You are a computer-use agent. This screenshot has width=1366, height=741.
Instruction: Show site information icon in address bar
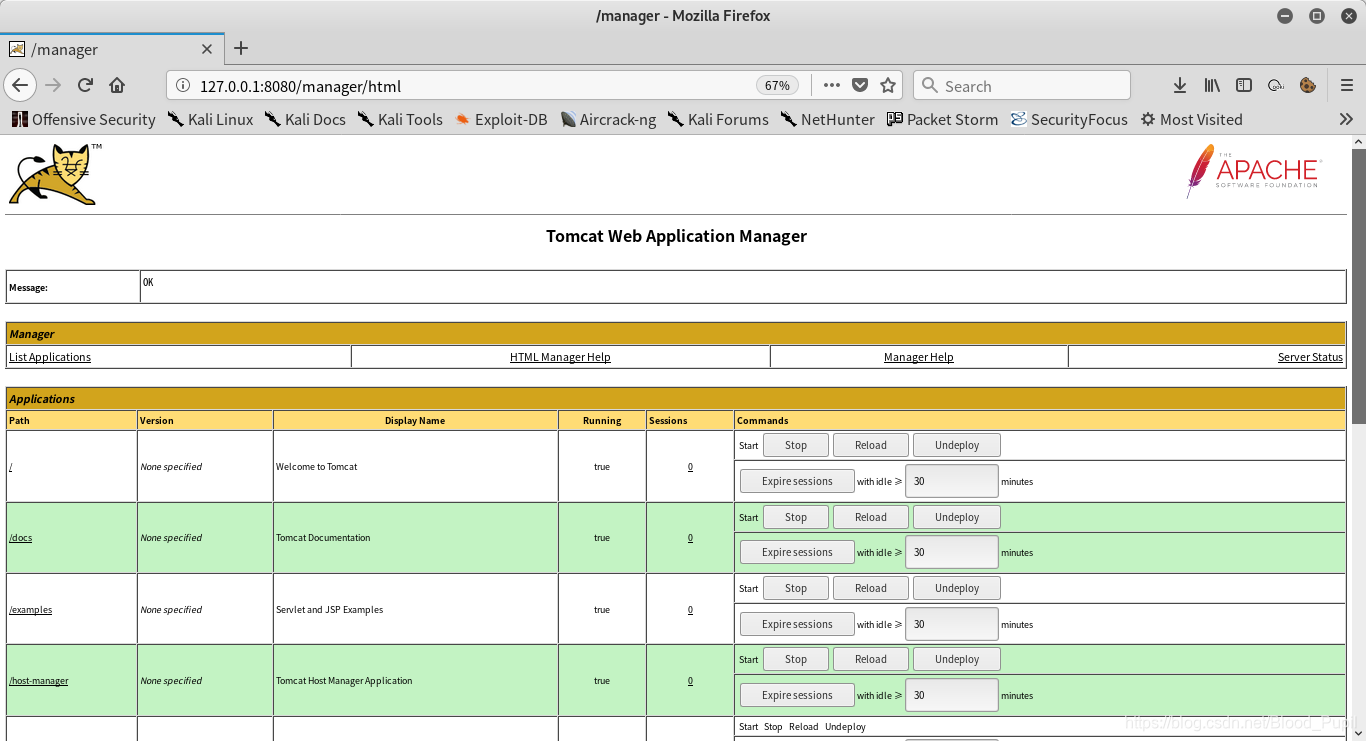click(182, 86)
